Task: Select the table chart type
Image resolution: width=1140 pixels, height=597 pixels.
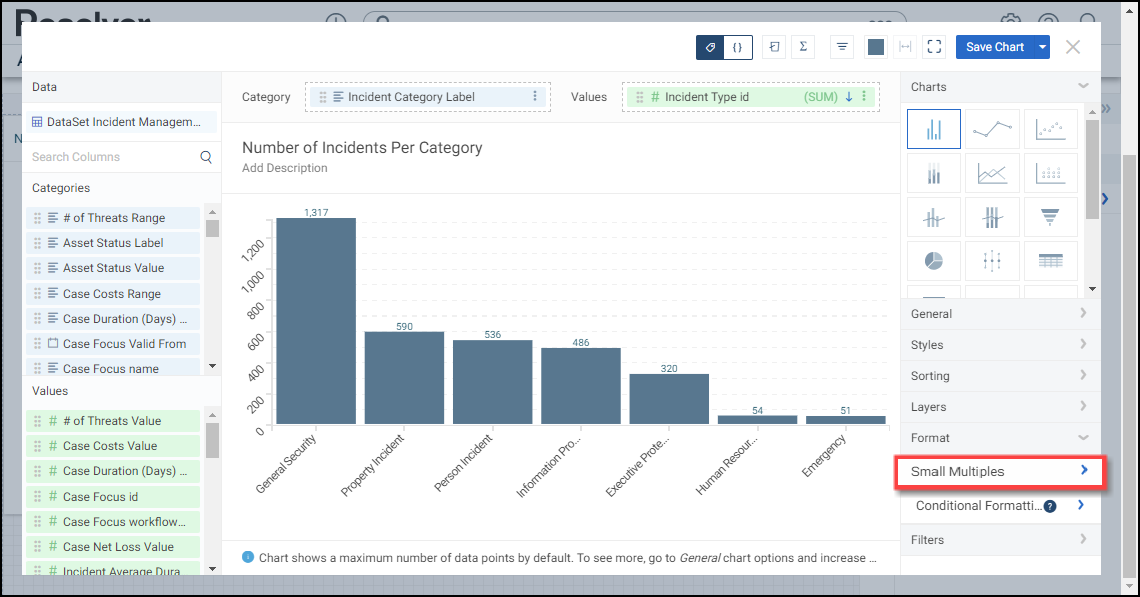Action: (x=1050, y=261)
